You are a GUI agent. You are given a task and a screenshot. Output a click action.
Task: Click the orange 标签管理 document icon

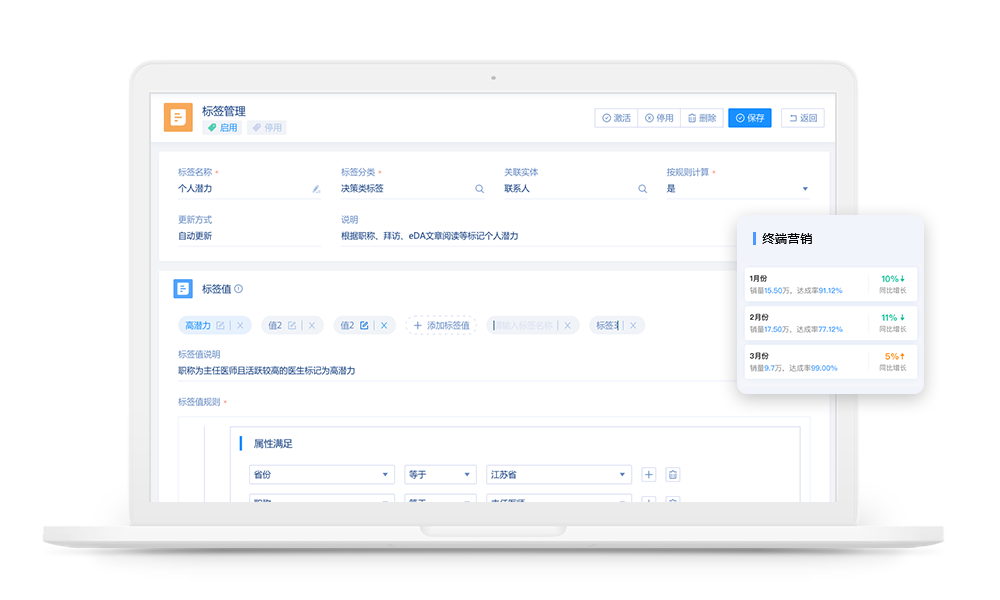[178, 118]
